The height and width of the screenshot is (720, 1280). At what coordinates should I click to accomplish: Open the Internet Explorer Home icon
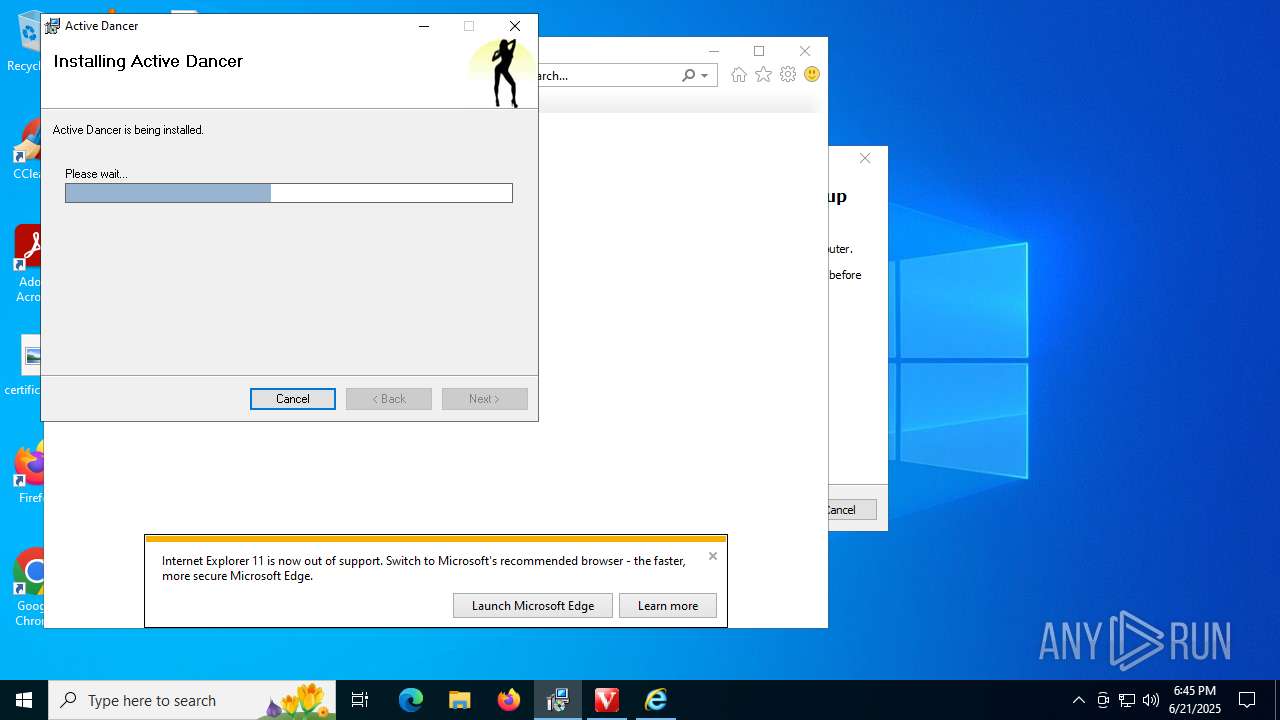739,75
